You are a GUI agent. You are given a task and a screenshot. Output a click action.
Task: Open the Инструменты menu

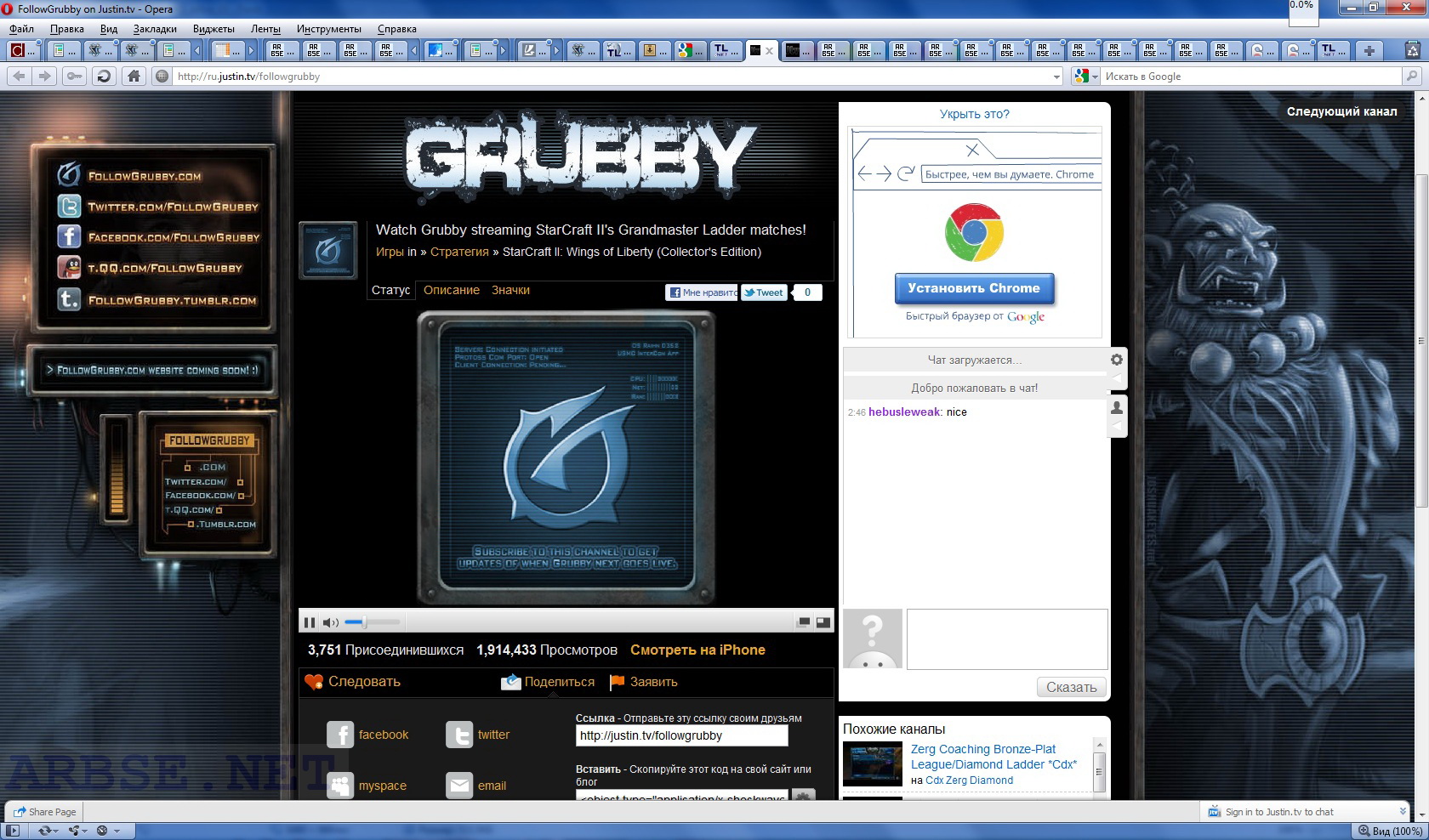pyautogui.click(x=329, y=29)
